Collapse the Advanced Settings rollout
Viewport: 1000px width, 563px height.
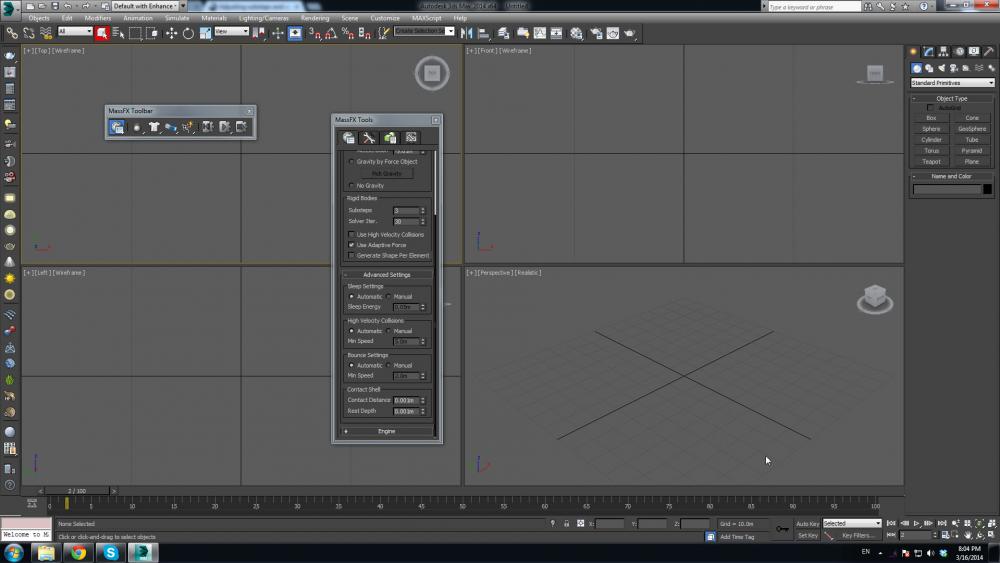[386, 274]
